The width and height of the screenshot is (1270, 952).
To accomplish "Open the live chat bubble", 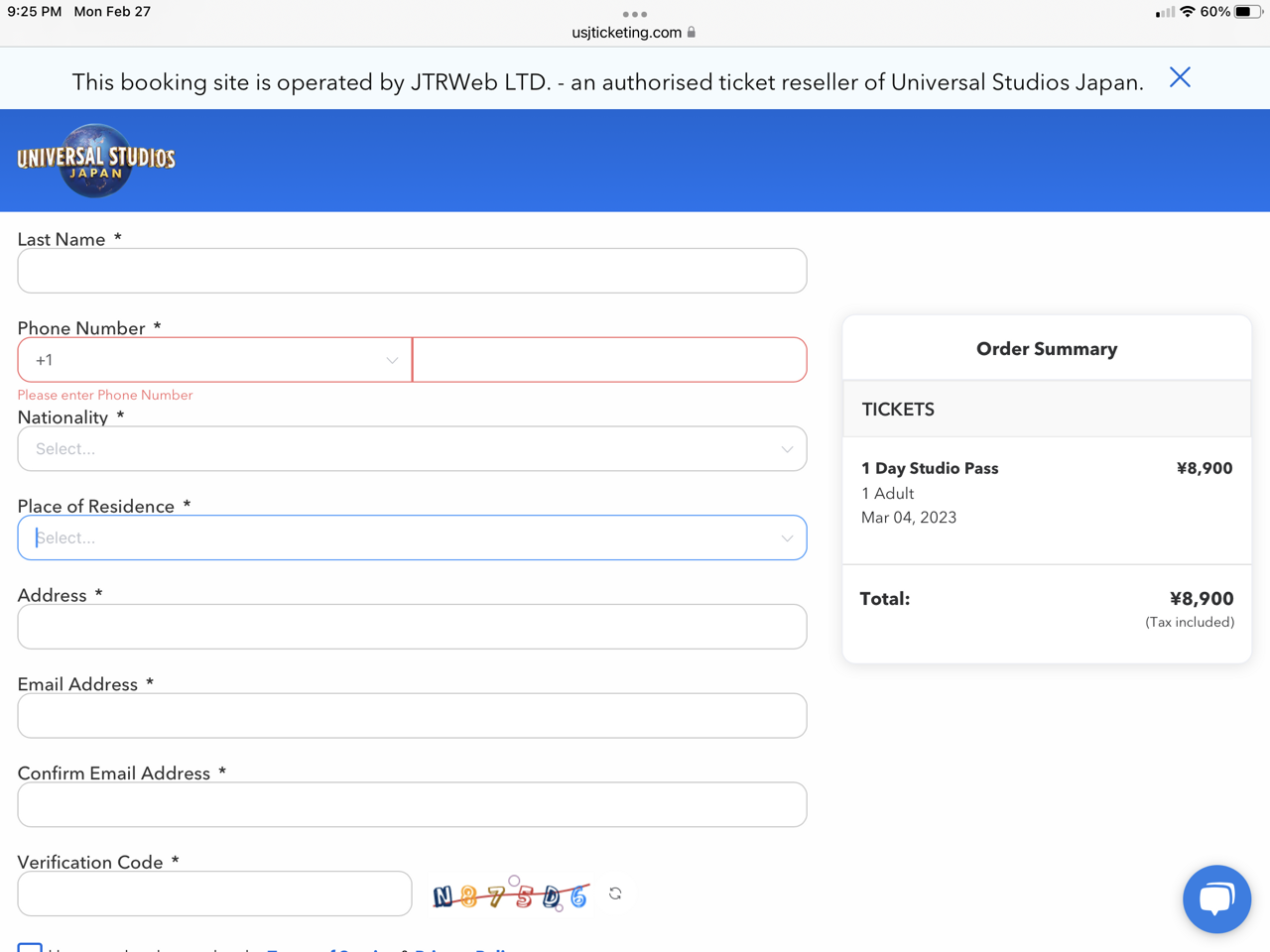I will (1216, 898).
